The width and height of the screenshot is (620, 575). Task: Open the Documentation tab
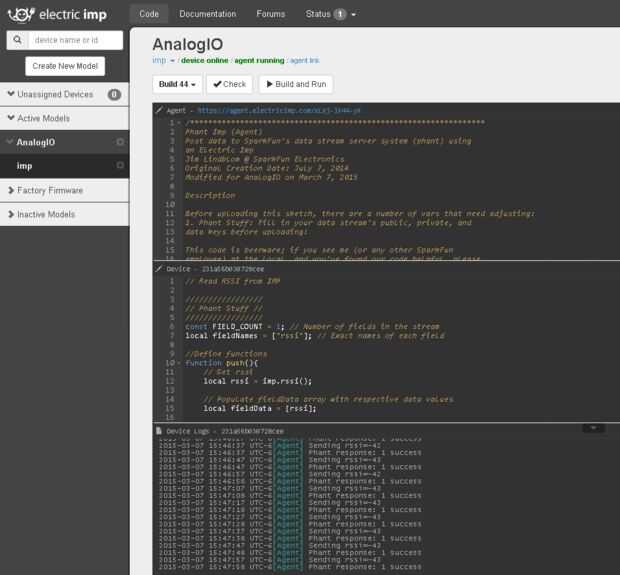tap(207, 14)
